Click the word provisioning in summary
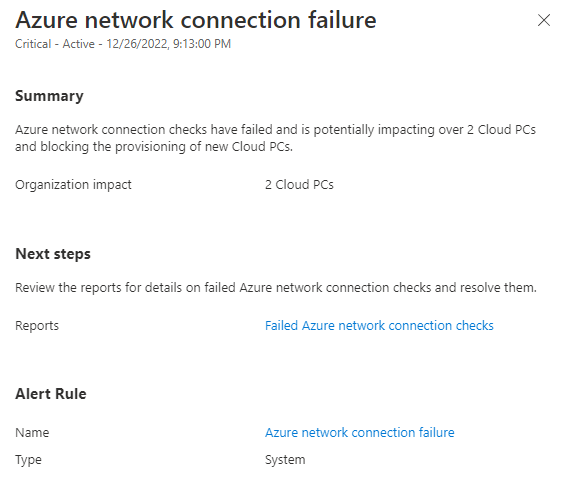Image resolution: width=571 pixels, height=494 pixels. click(150, 147)
